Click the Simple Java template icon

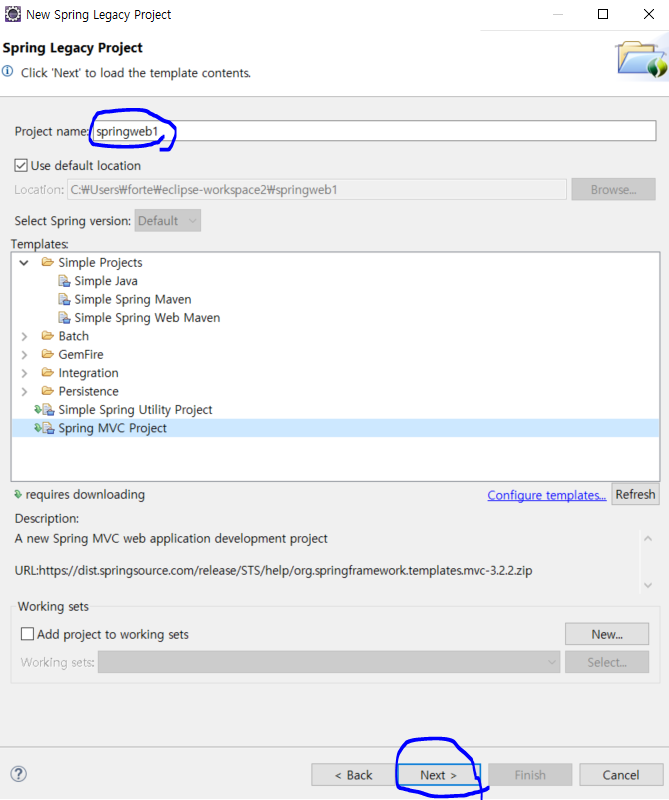pos(64,281)
